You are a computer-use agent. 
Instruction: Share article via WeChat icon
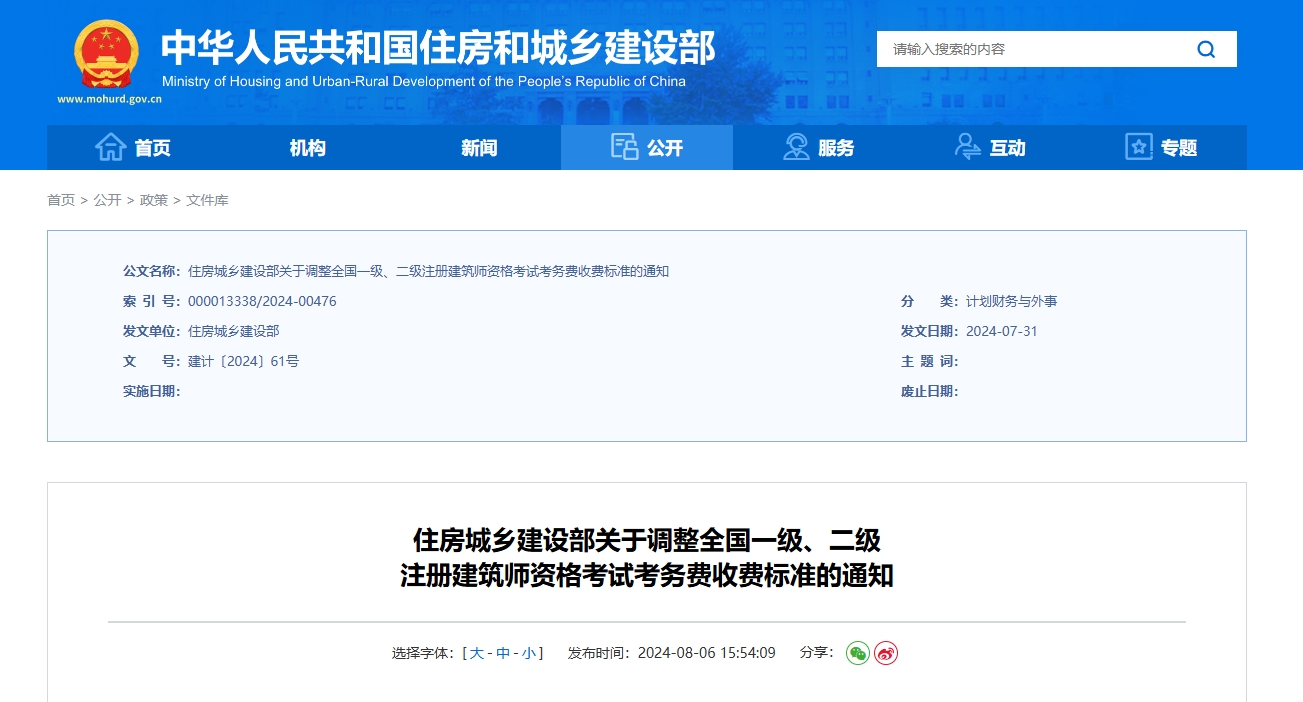coord(858,653)
